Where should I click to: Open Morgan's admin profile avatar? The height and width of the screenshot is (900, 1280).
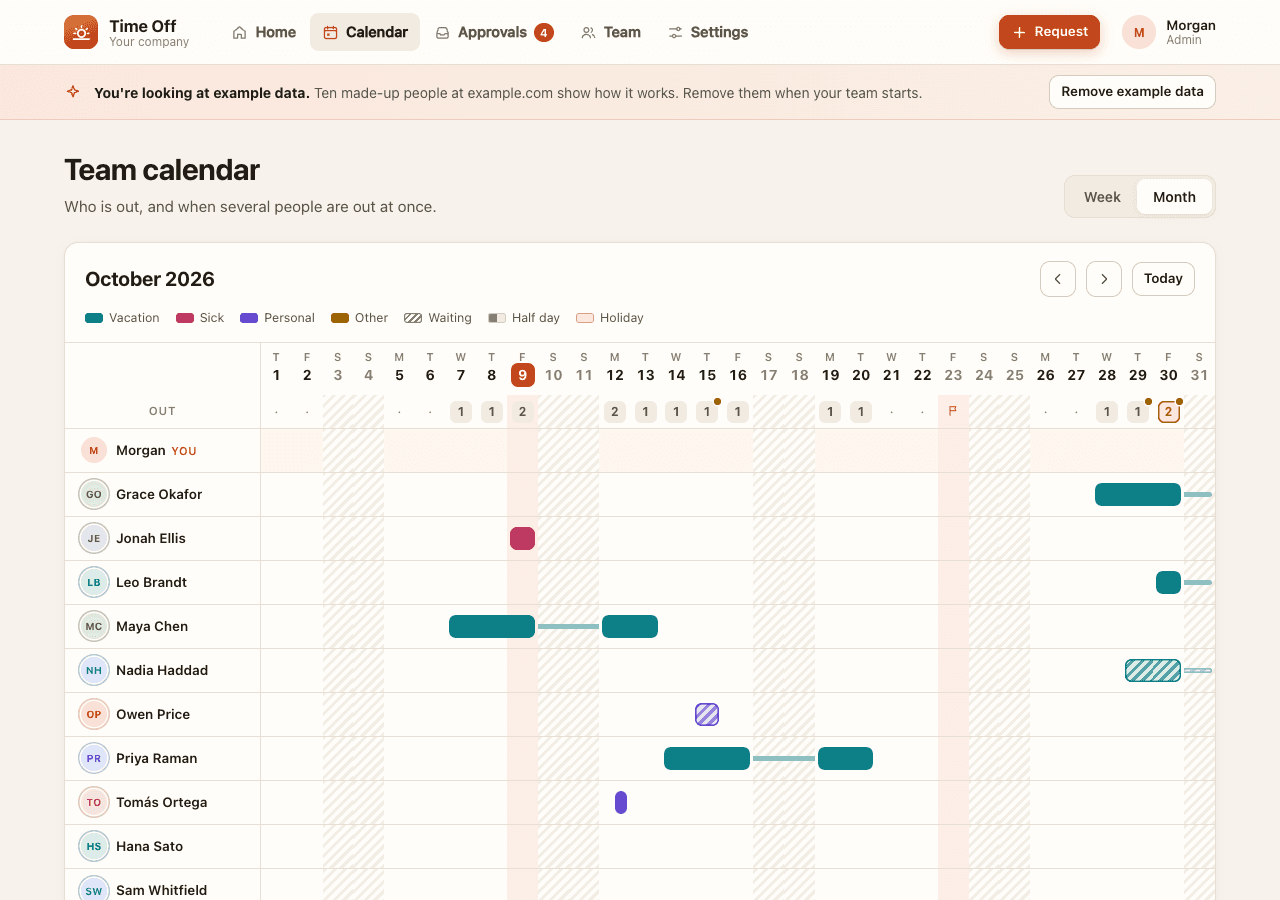(1139, 32)
